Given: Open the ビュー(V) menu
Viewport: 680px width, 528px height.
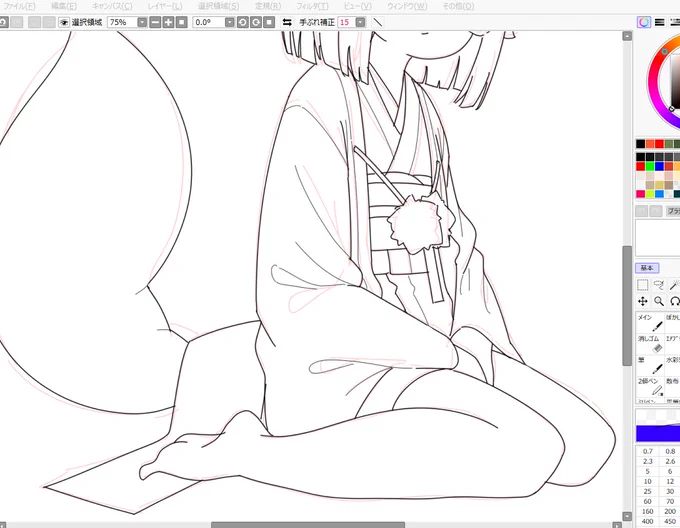Looking at the screenshot, I should 357,6.
